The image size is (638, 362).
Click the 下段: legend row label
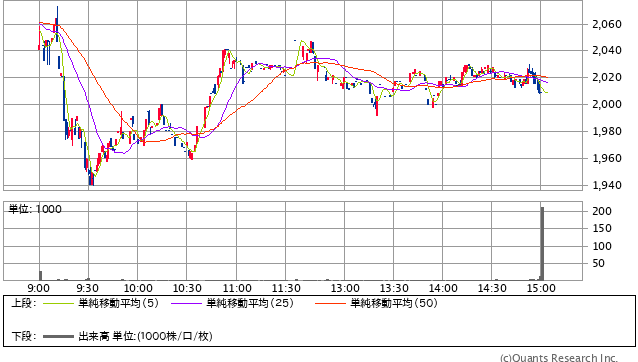pyautogui.click(x=24, y=336)
